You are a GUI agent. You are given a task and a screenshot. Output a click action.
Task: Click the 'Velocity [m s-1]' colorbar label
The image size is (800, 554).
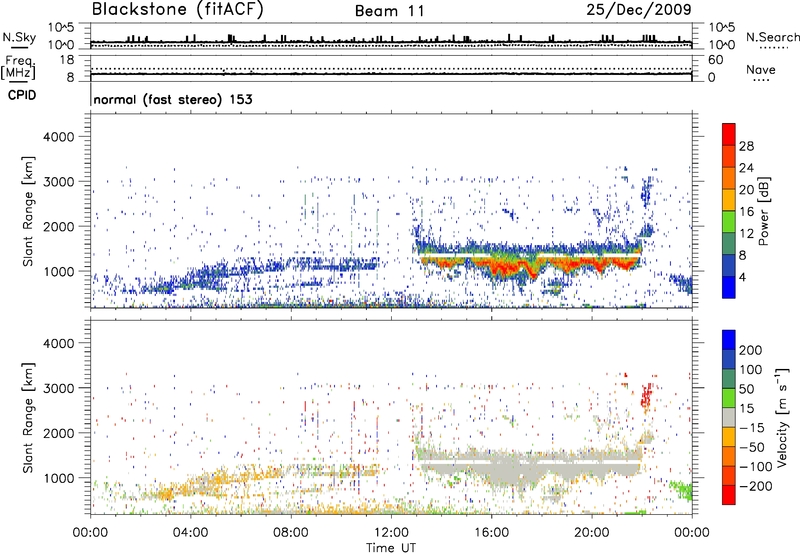point(782,417)
